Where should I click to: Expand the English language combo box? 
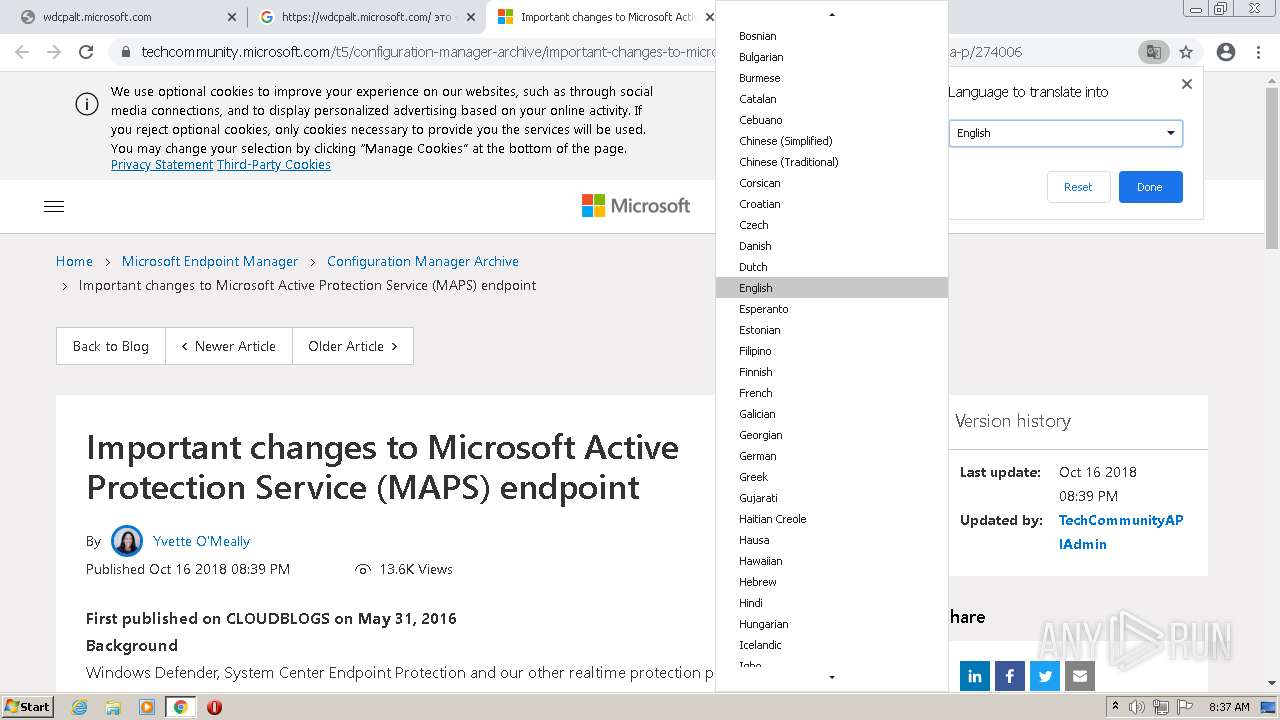point(1065,133)
